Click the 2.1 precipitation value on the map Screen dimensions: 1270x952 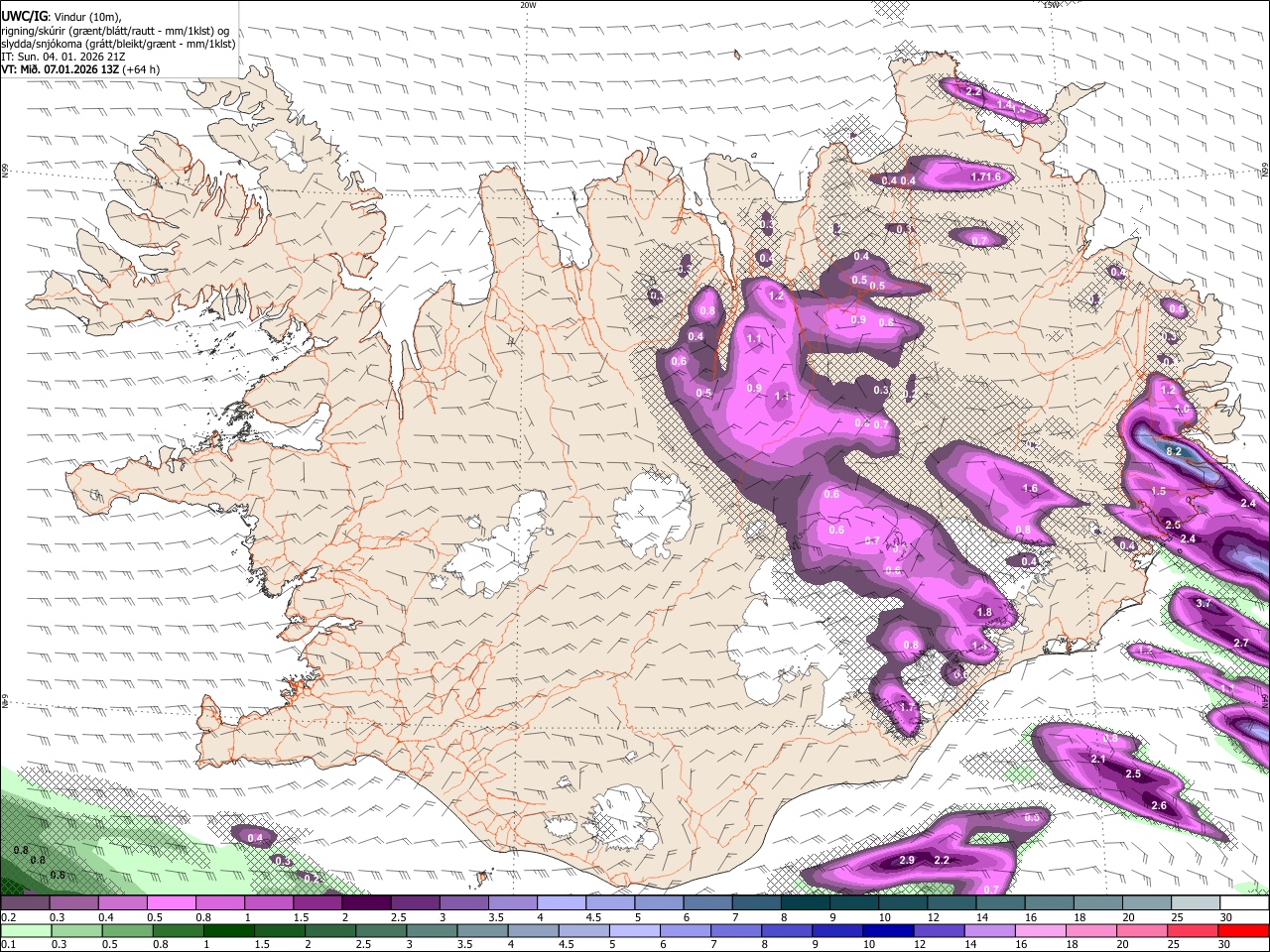pyautogui.click(x=1098, y=759)
